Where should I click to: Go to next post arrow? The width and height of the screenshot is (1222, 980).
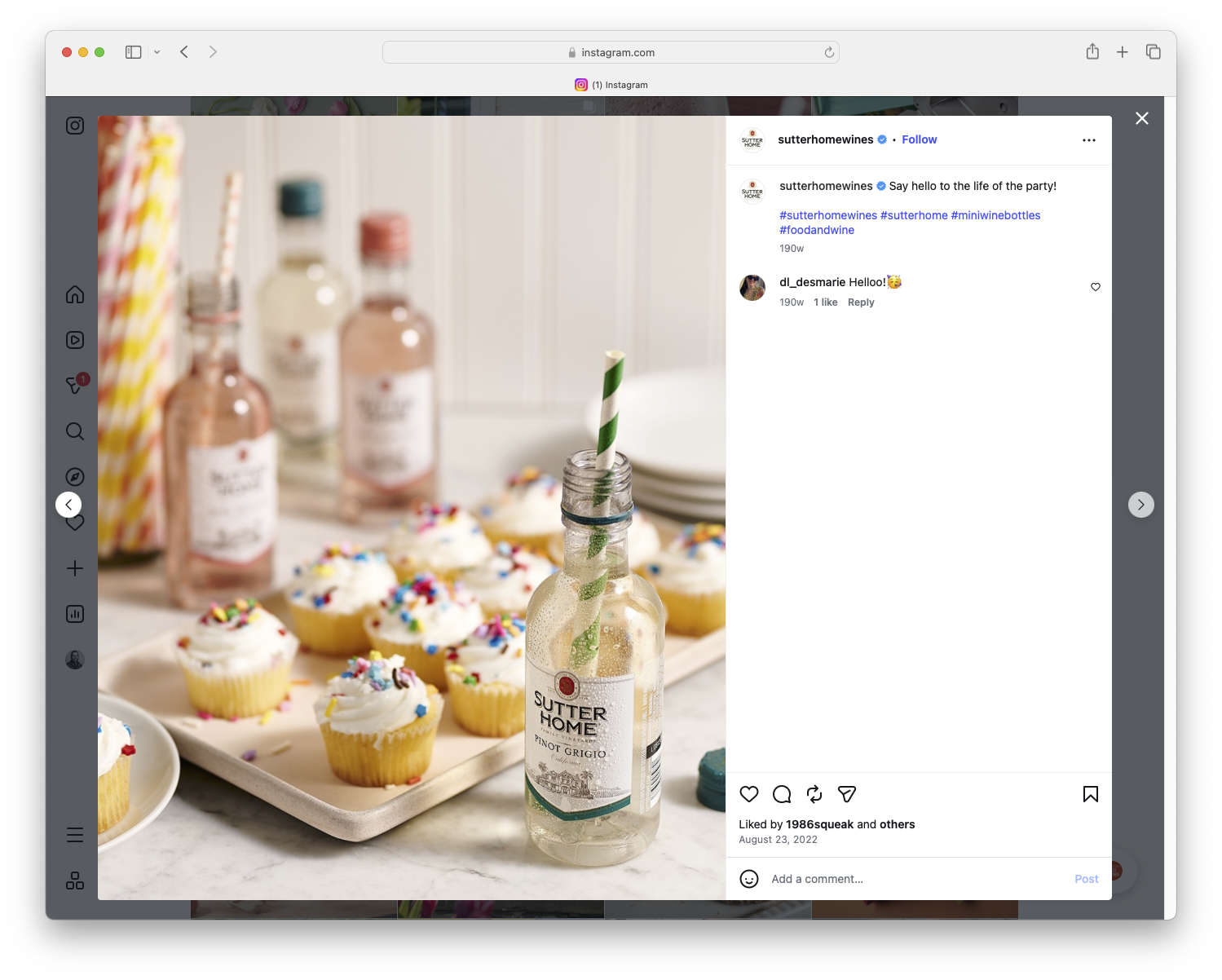[x=1141, y=505]
